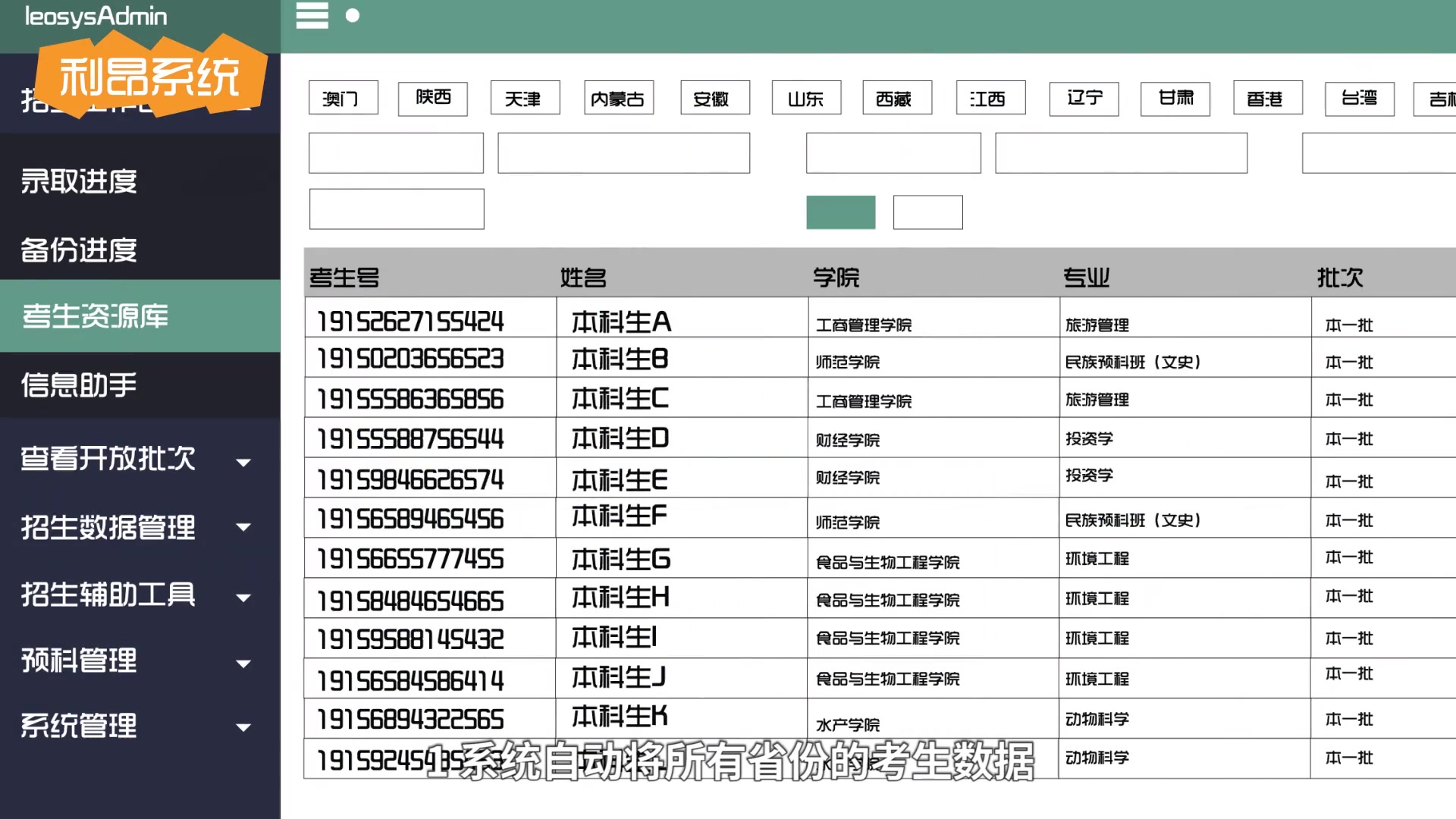Screen dimensions: 1456x819
Task: Expand 系统管理 sidebar arrow
Action: coord(243,727)
